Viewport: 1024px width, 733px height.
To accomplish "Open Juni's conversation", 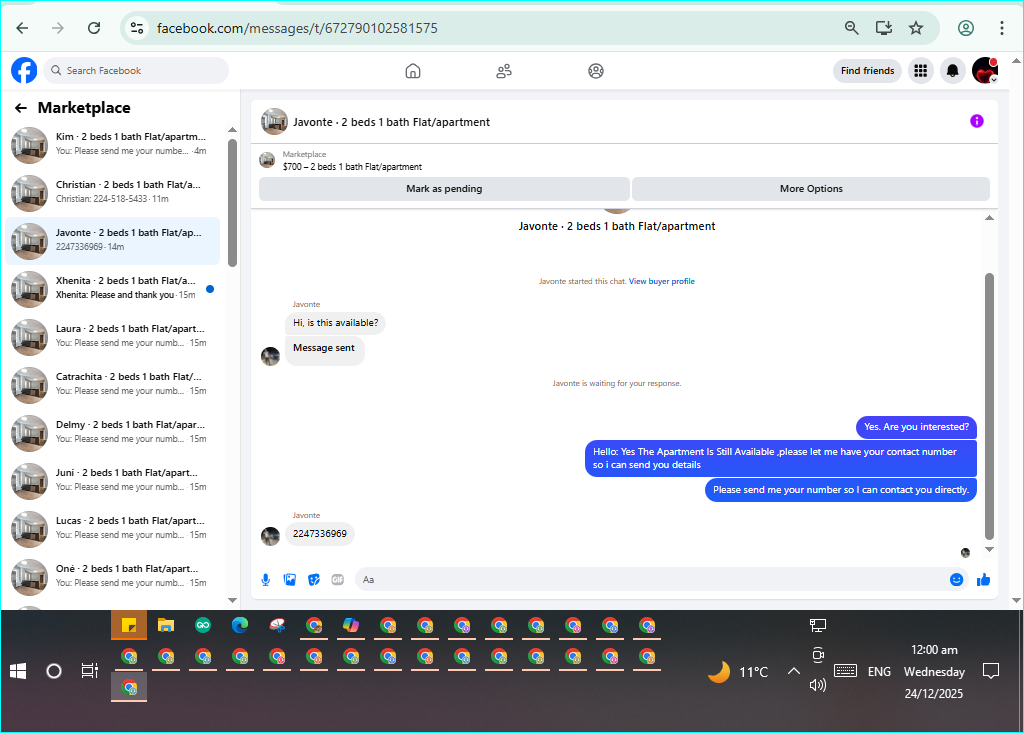I will [112, 481].
